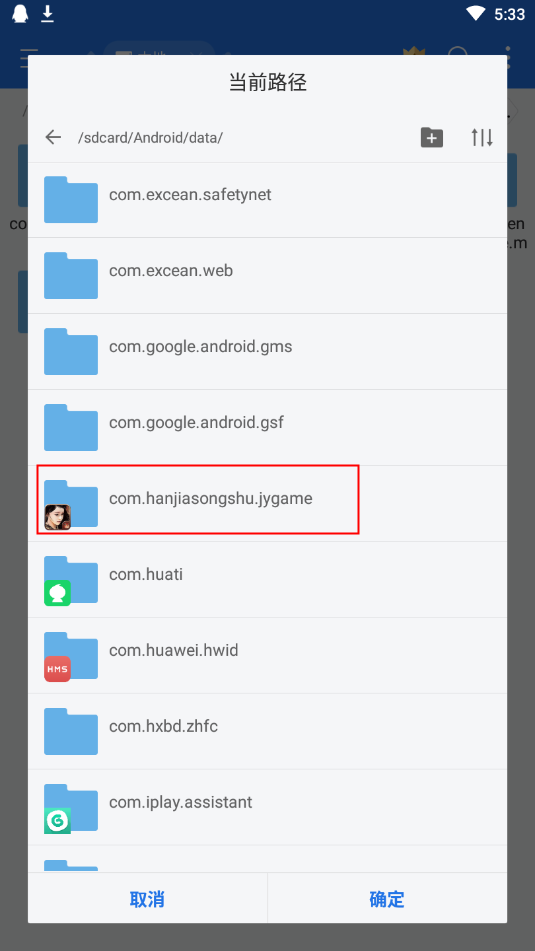Tap the Wi-Fi status icon
535x951 pixels.
476,13
